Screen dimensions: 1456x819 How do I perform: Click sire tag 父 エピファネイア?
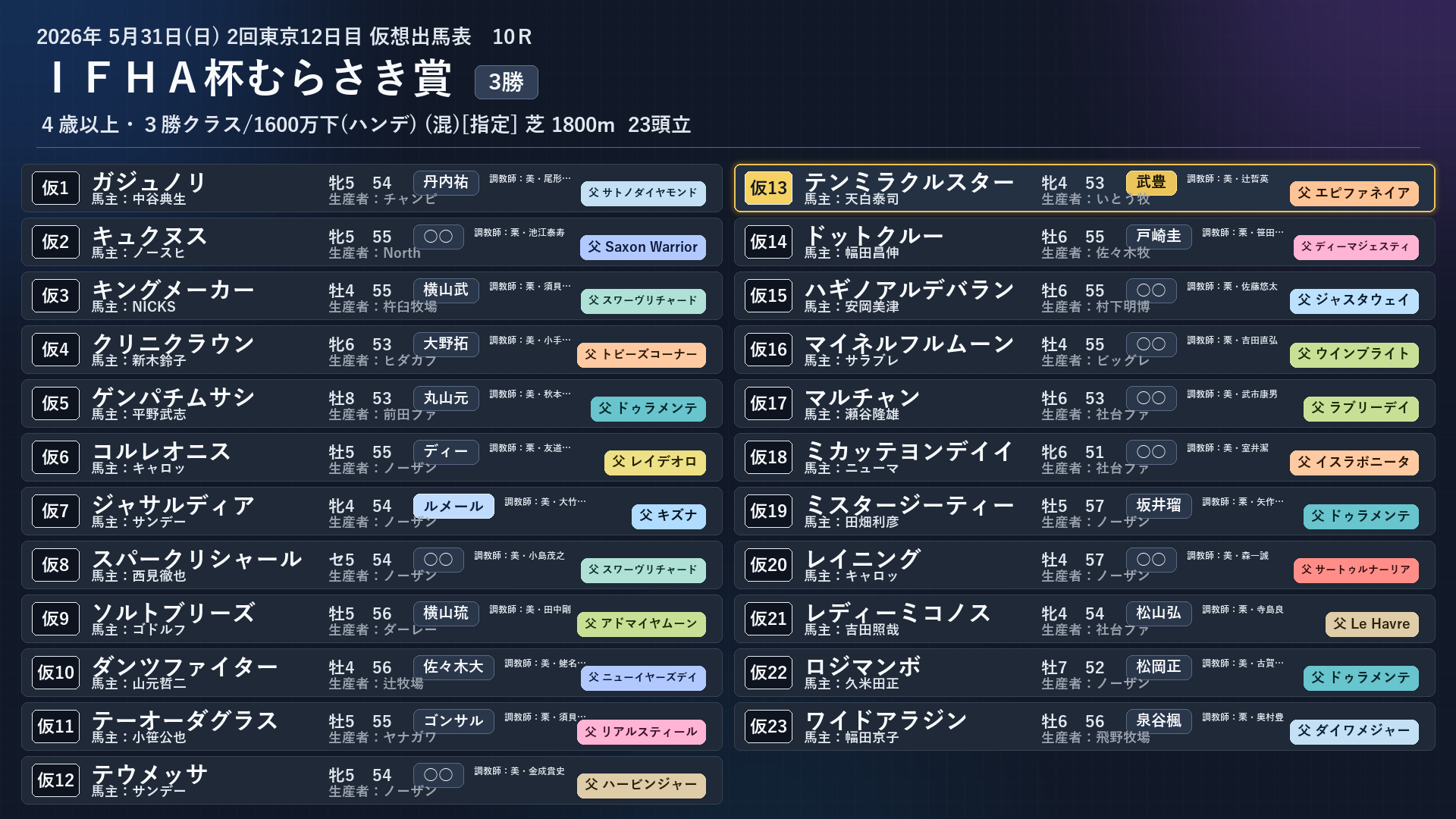[1354, 193]
